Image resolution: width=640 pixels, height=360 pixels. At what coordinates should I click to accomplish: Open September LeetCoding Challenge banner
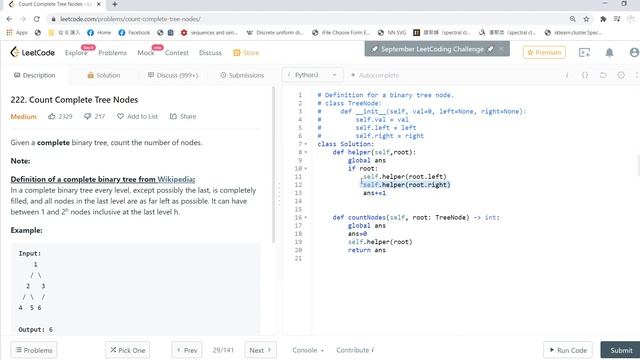pos(432,49)
